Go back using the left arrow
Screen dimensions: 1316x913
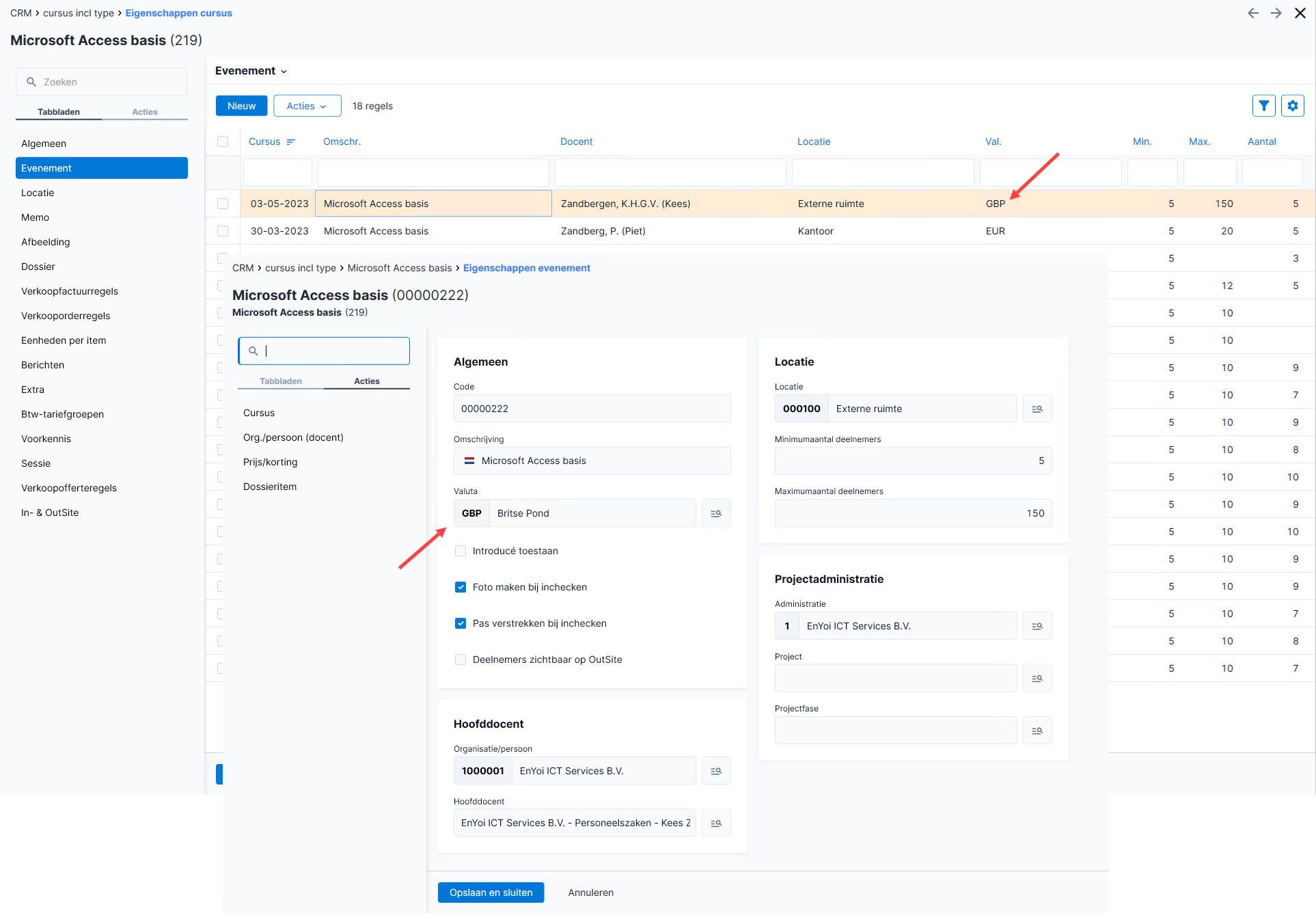[1252, 13]
